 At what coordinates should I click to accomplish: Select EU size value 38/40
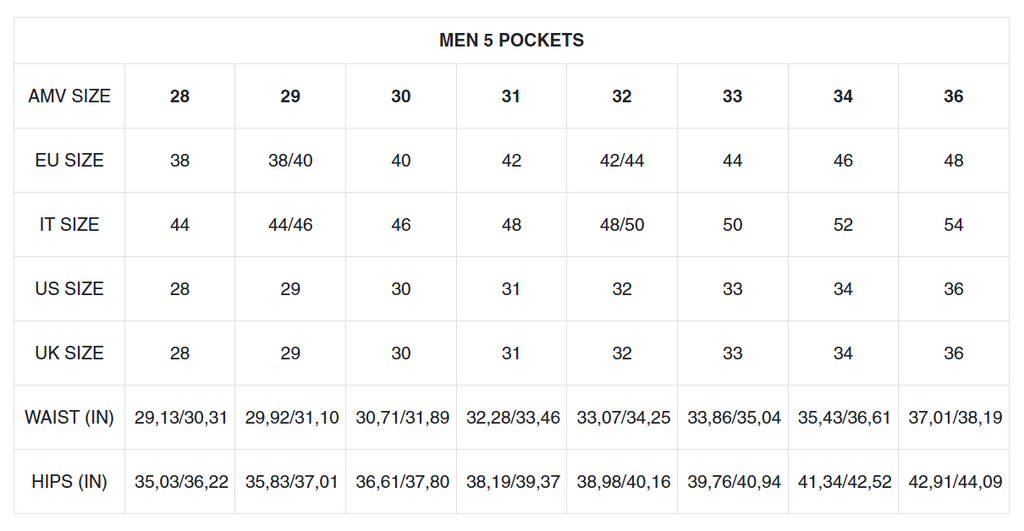(291, 161)
